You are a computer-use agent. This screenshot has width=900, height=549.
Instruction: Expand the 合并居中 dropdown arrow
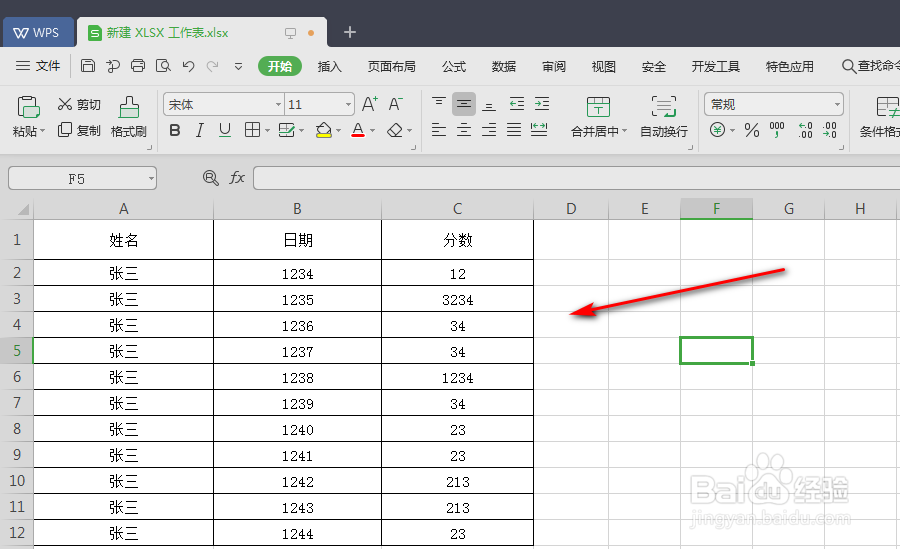click(624, 132)
